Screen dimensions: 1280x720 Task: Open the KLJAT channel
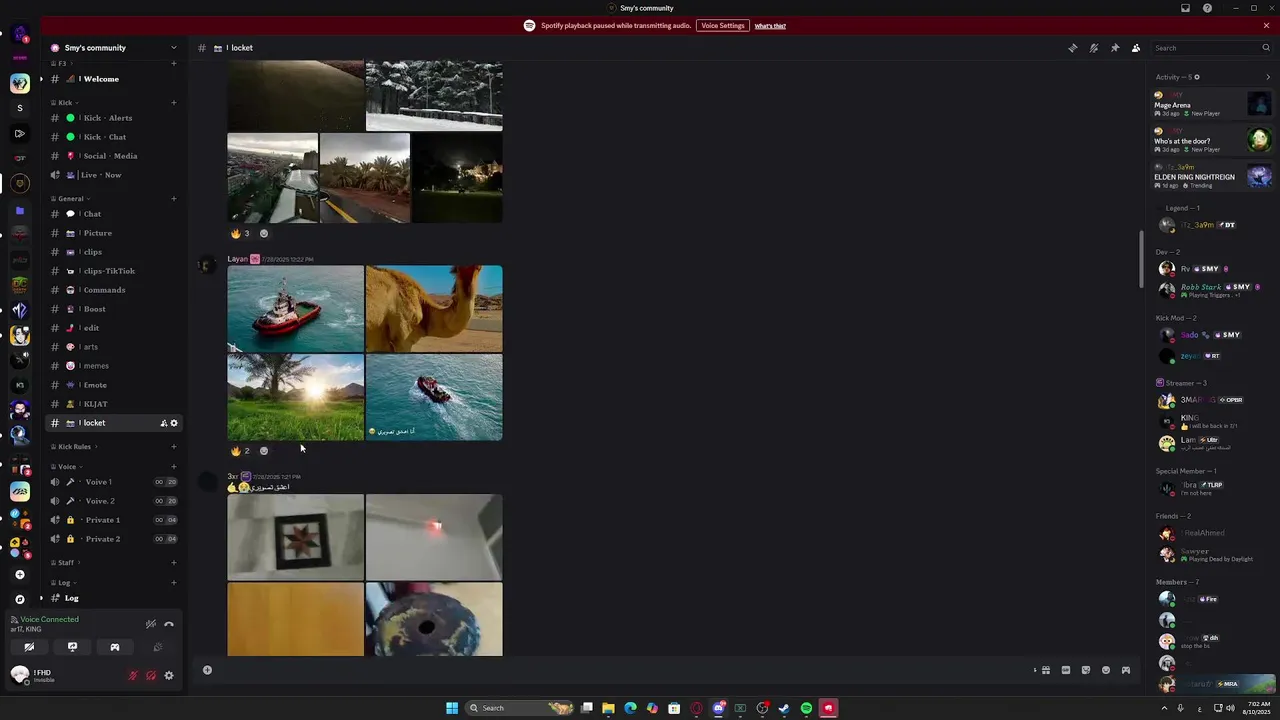[x=113, y=404]
